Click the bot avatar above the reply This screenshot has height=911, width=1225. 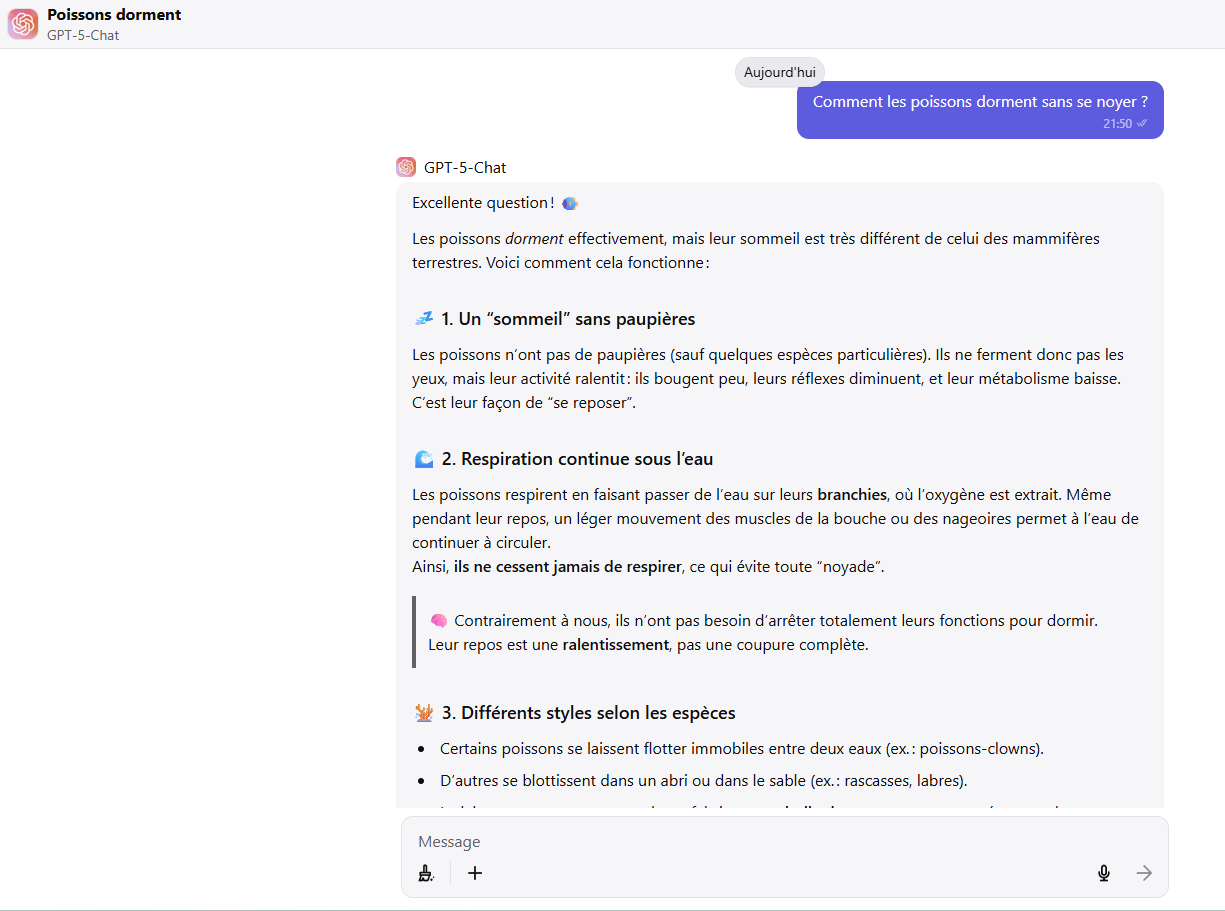tap(406, 167)
